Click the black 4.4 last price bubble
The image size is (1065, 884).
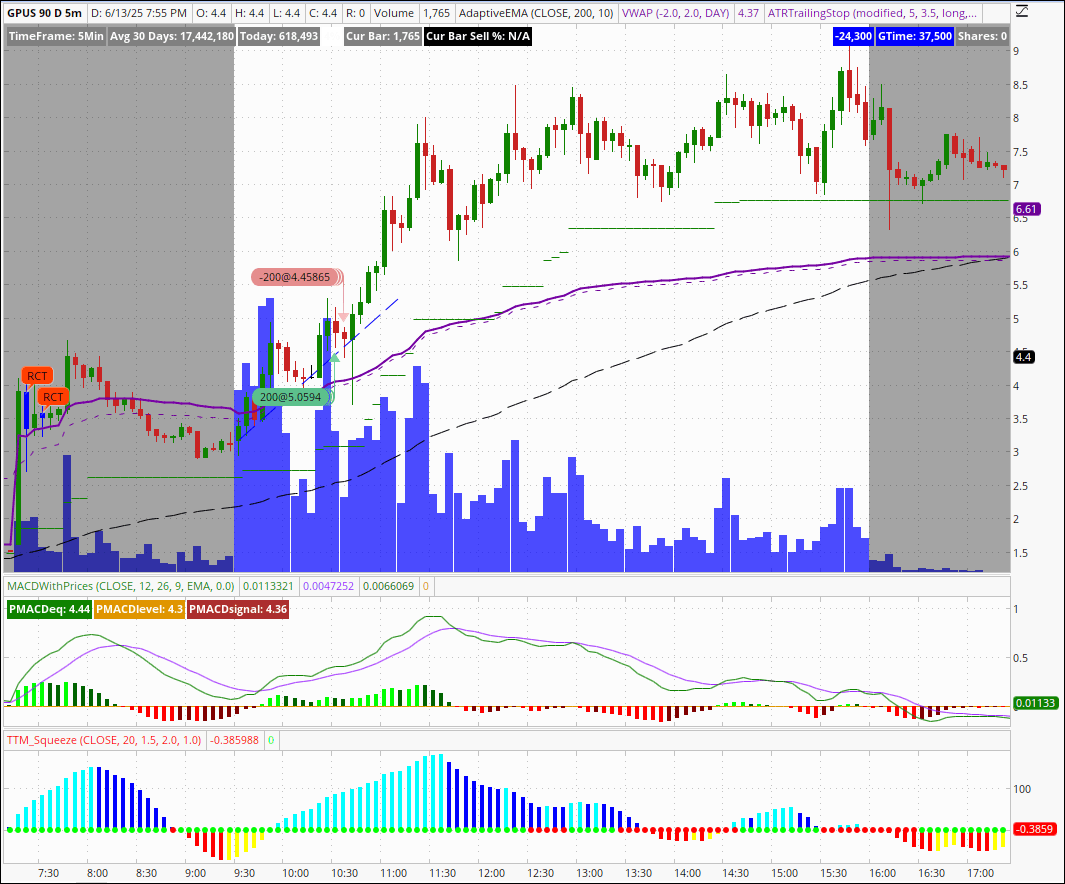pos(1024,356)
